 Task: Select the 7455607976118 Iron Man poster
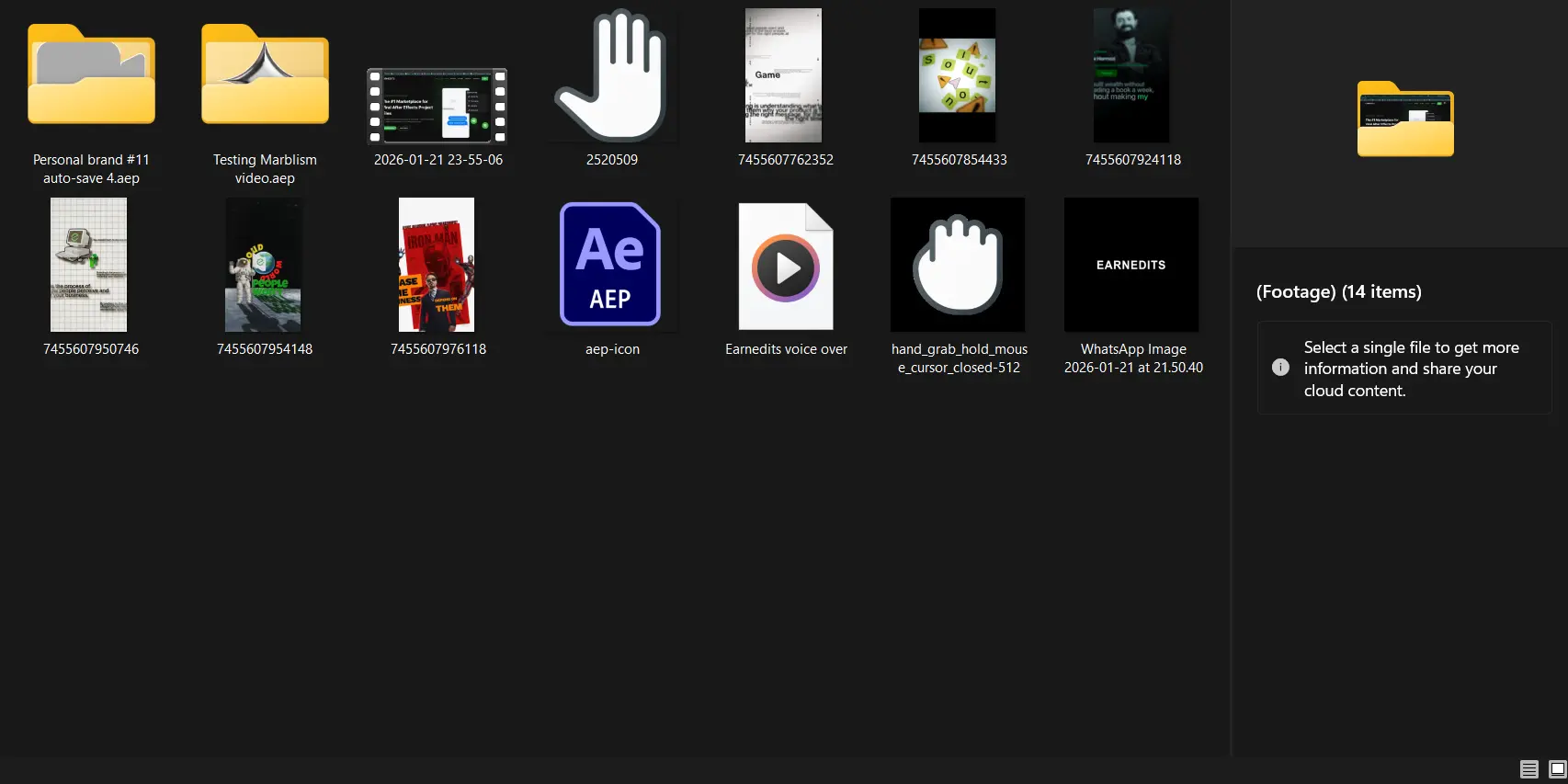click(437, 265)
